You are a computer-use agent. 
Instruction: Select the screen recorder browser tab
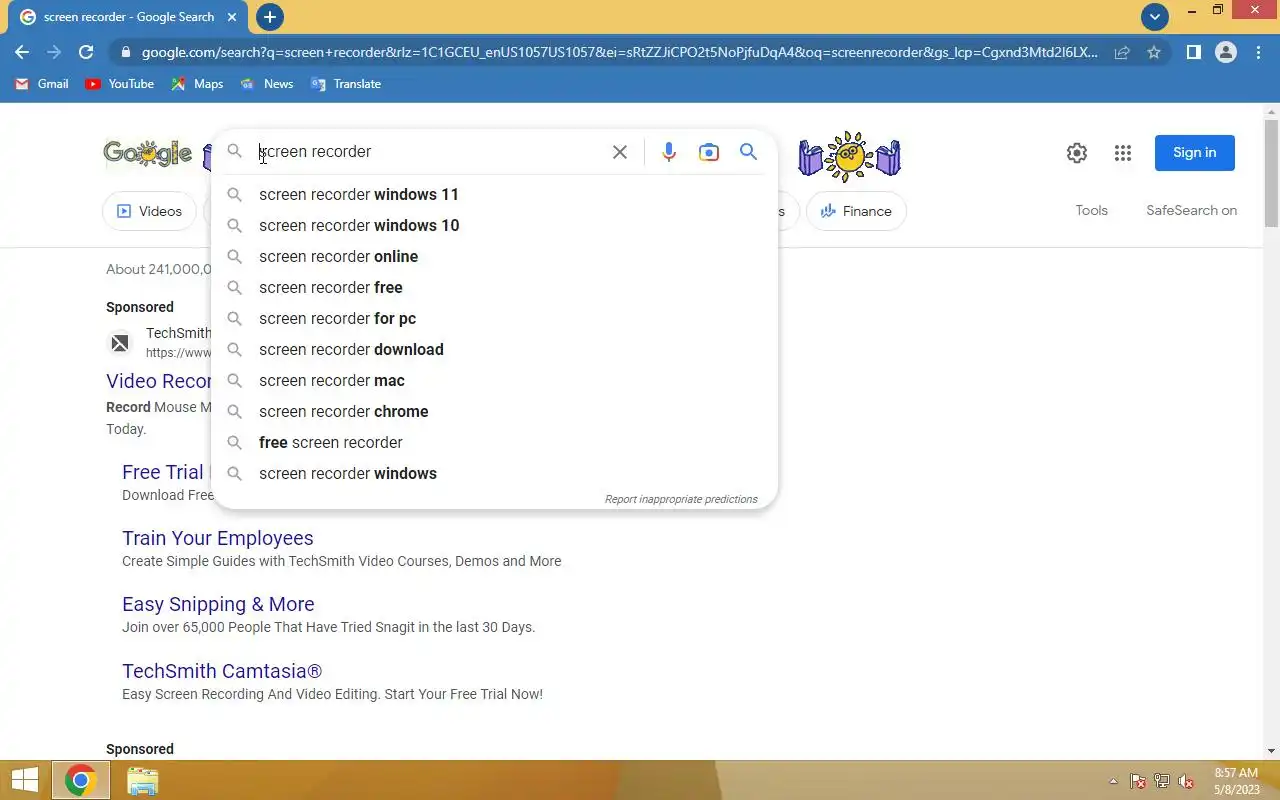click(x=128, y=17)
